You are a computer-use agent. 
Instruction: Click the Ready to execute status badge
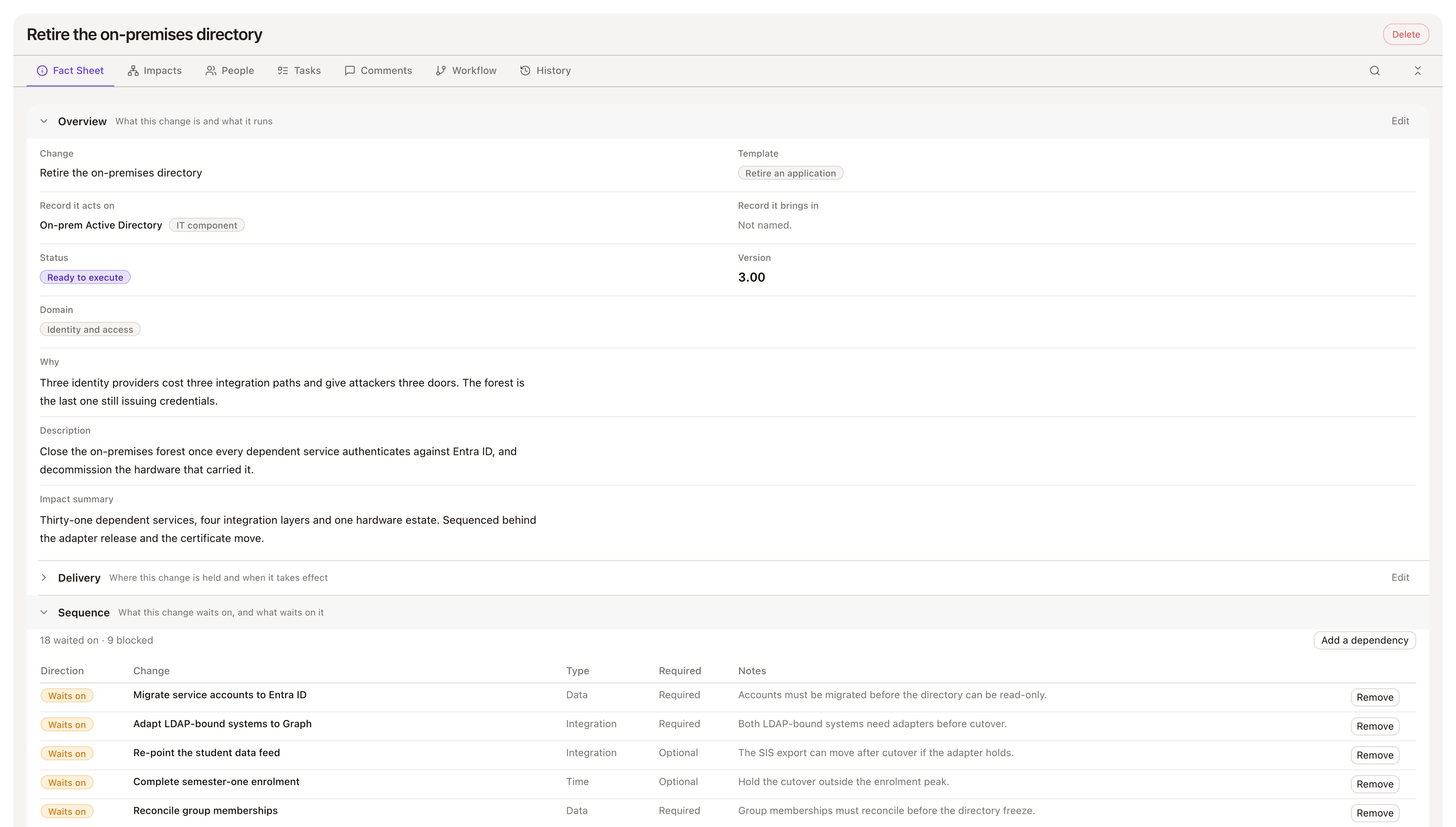click(x=85, y=277)
